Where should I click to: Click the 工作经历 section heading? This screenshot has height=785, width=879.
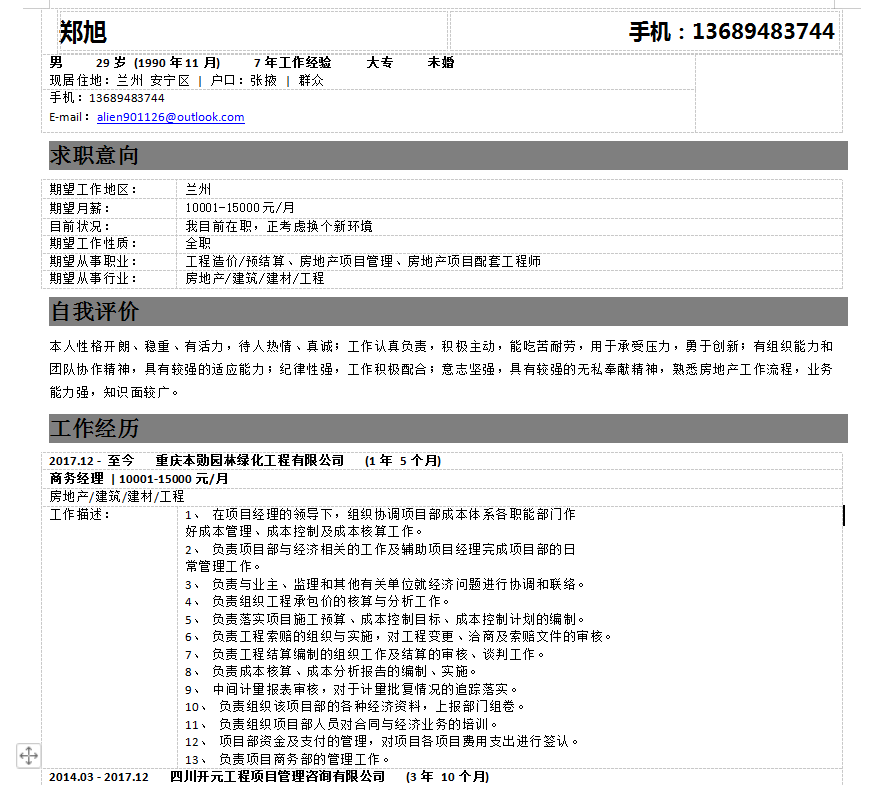94,428
